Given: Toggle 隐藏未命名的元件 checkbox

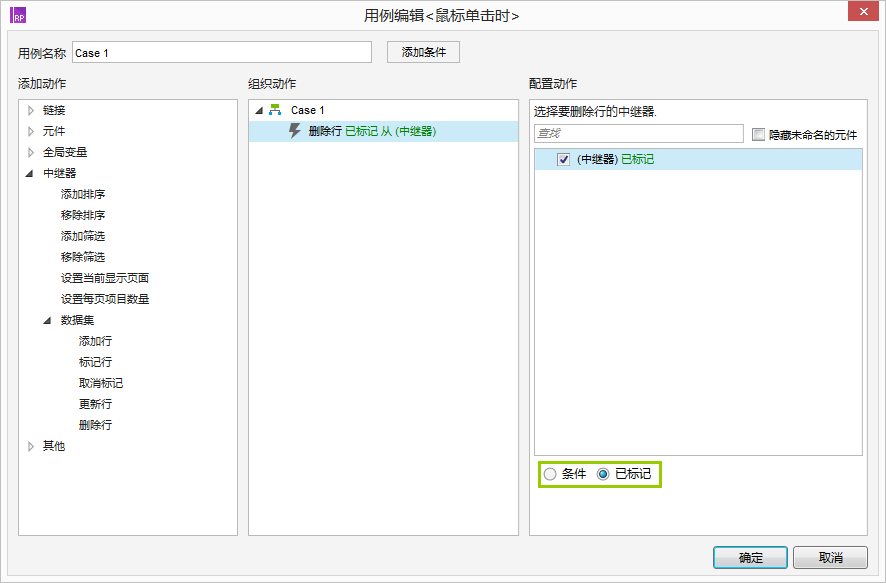Looking at the screenshot, I should [x=758, y=134].
